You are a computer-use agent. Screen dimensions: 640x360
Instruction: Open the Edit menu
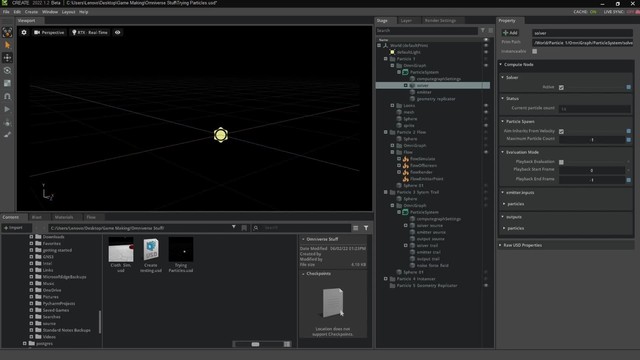point(17,12)
